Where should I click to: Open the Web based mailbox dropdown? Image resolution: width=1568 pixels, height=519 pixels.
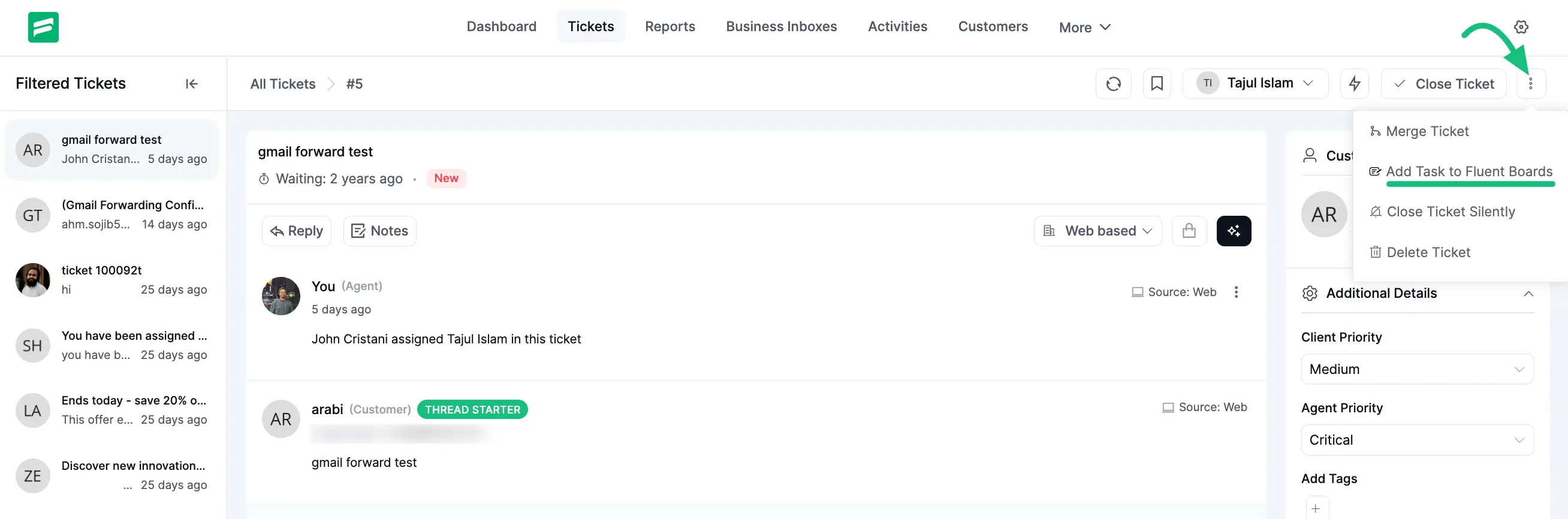[x=1097, y=231]
